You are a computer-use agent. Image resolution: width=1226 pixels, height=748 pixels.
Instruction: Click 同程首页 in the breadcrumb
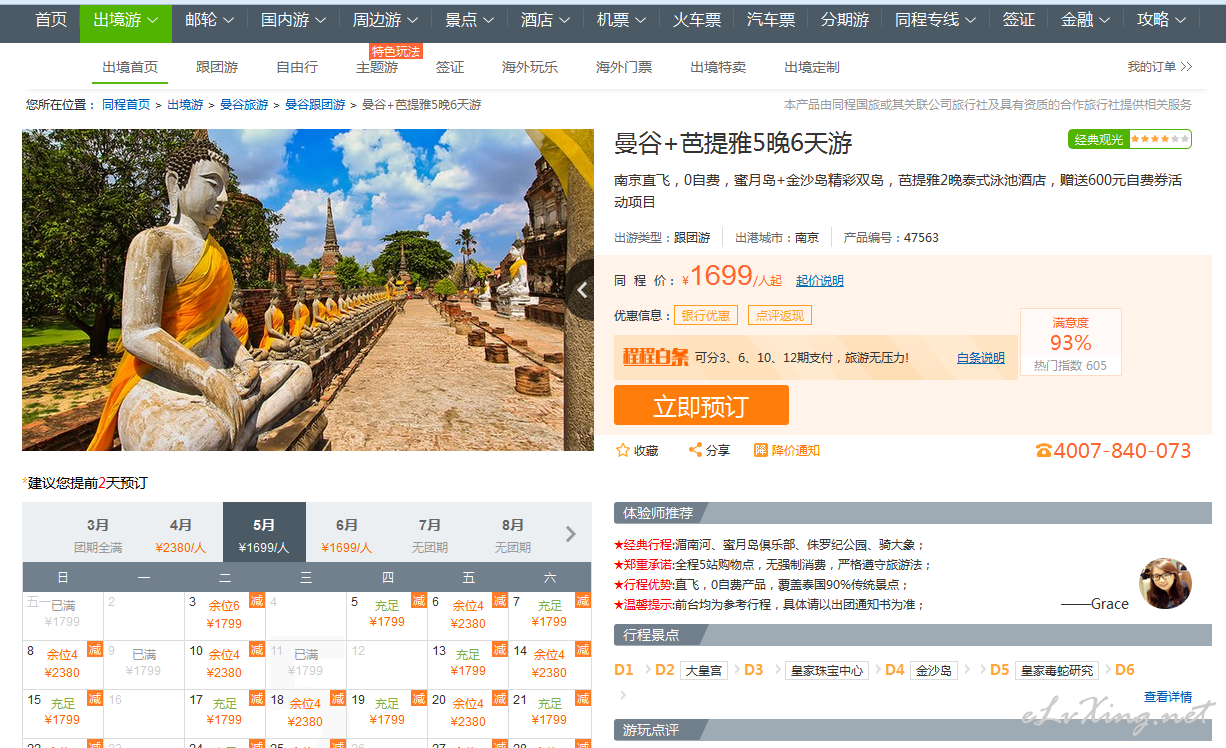point(126,104)
